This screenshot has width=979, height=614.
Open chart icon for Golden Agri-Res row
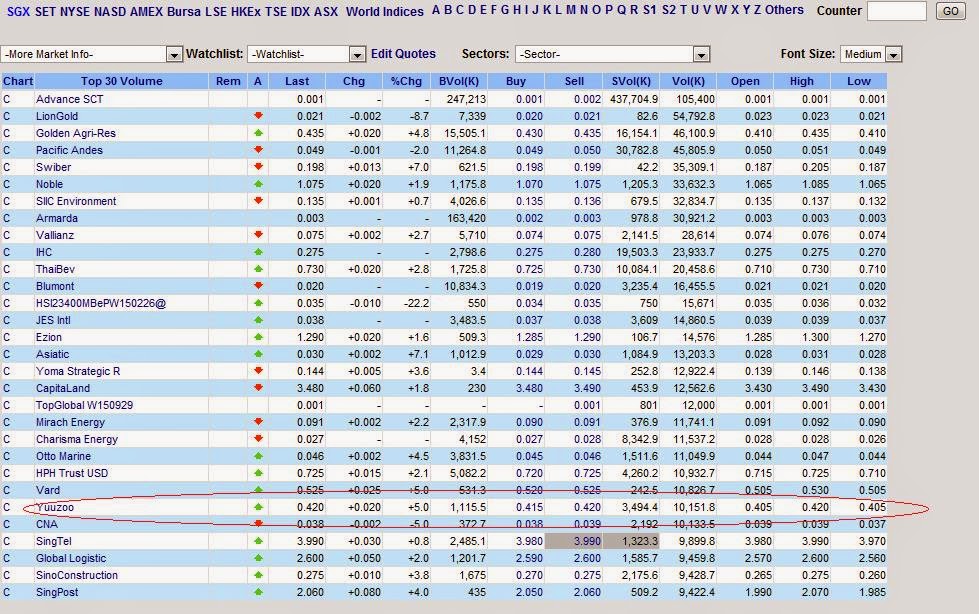click(x=7, y=133)
